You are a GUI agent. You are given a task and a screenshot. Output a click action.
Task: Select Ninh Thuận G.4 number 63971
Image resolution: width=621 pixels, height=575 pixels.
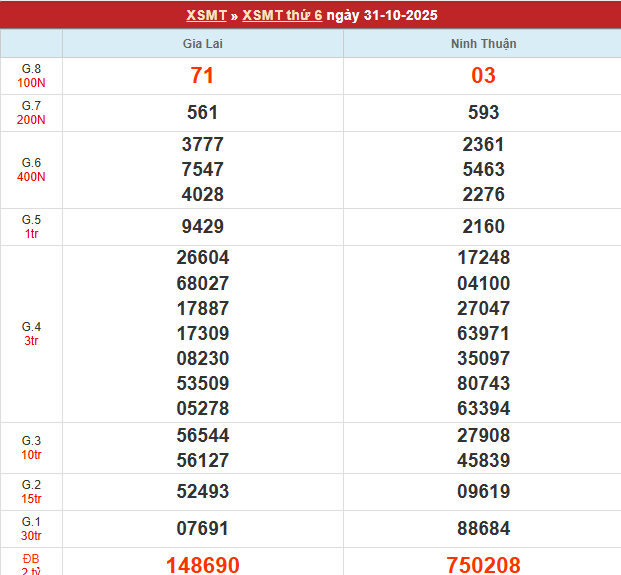[x=483, y=333]
